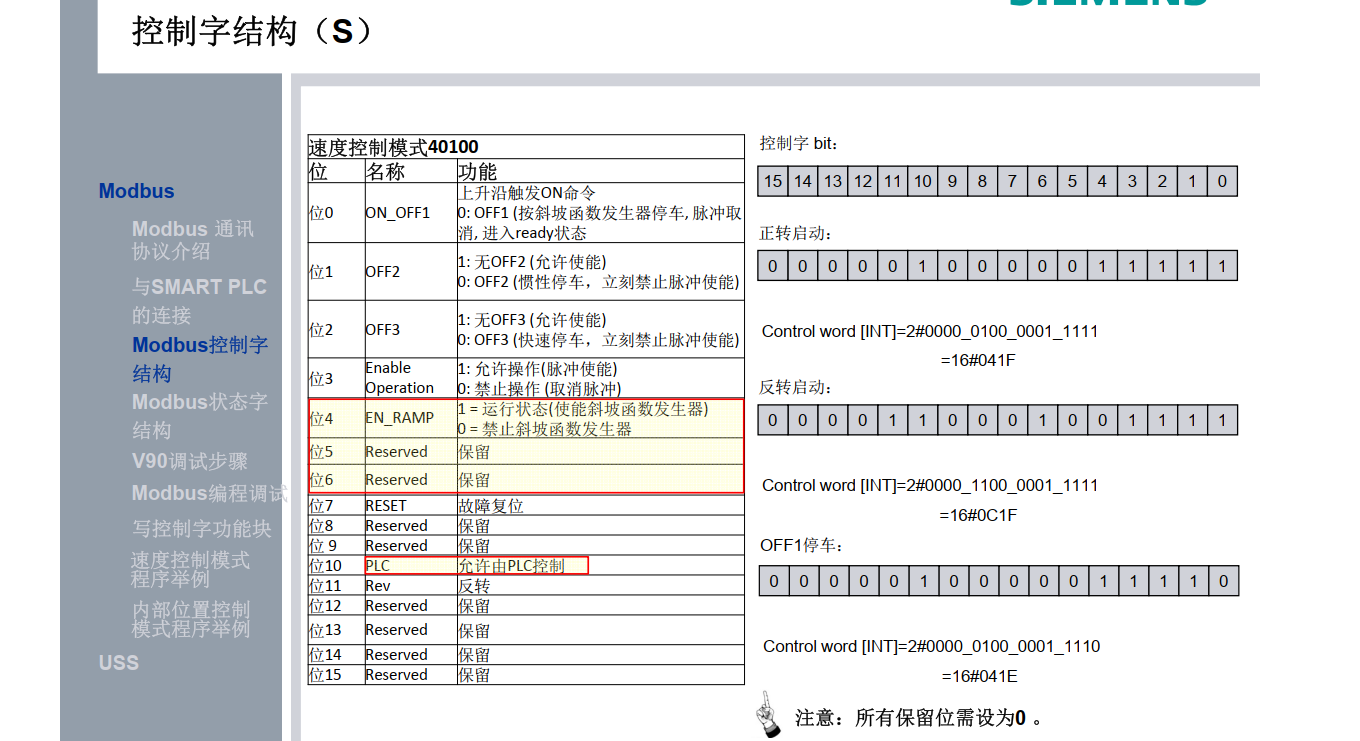This screenshot has width=1360, height=741.
Task: Open 速度控制模式程序举例 sidebar entry
Action: click(190, 569)
